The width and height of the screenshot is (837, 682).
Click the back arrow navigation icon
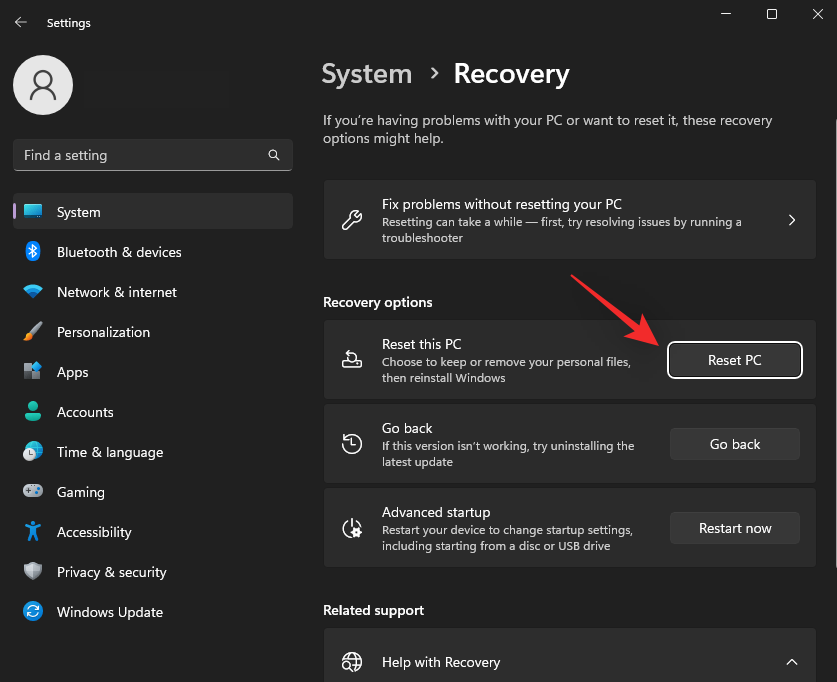pyautogui.click(x=20, y=22)
